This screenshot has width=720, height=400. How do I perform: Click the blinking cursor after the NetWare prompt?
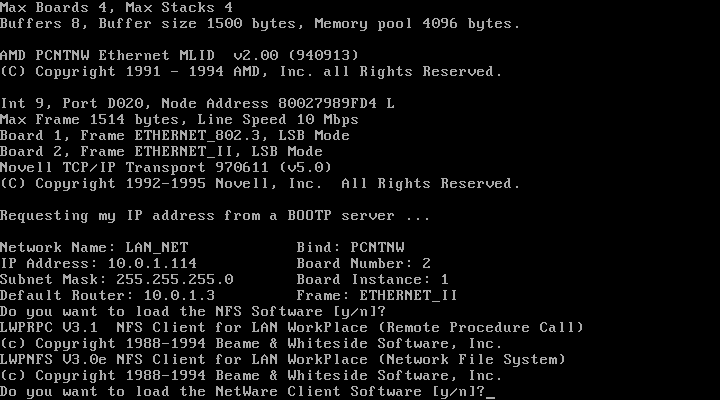tap(490, 397)
